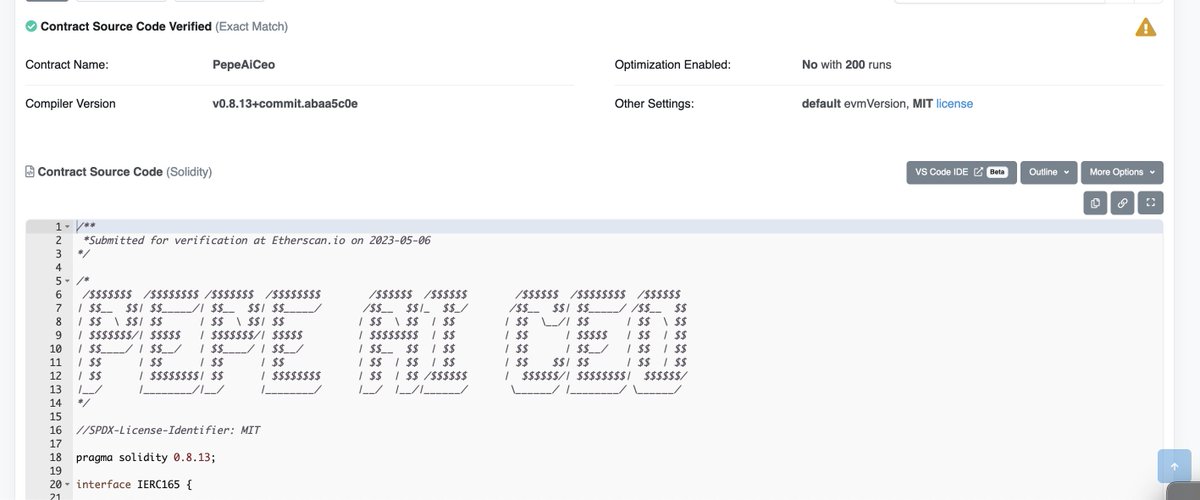Image resolution: width=1200 pixels, height=500 pixels.
Task: Click the 'interface IERC165 {' code line
Action: [x=133, y=484]
